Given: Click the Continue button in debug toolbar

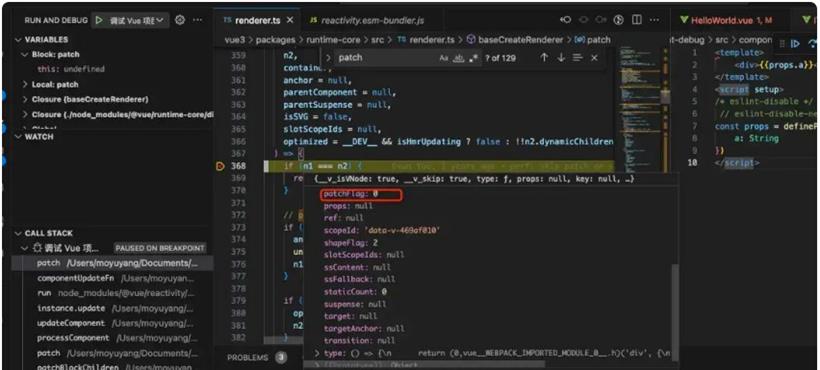Looking at the screenshot, I should 795,44.
